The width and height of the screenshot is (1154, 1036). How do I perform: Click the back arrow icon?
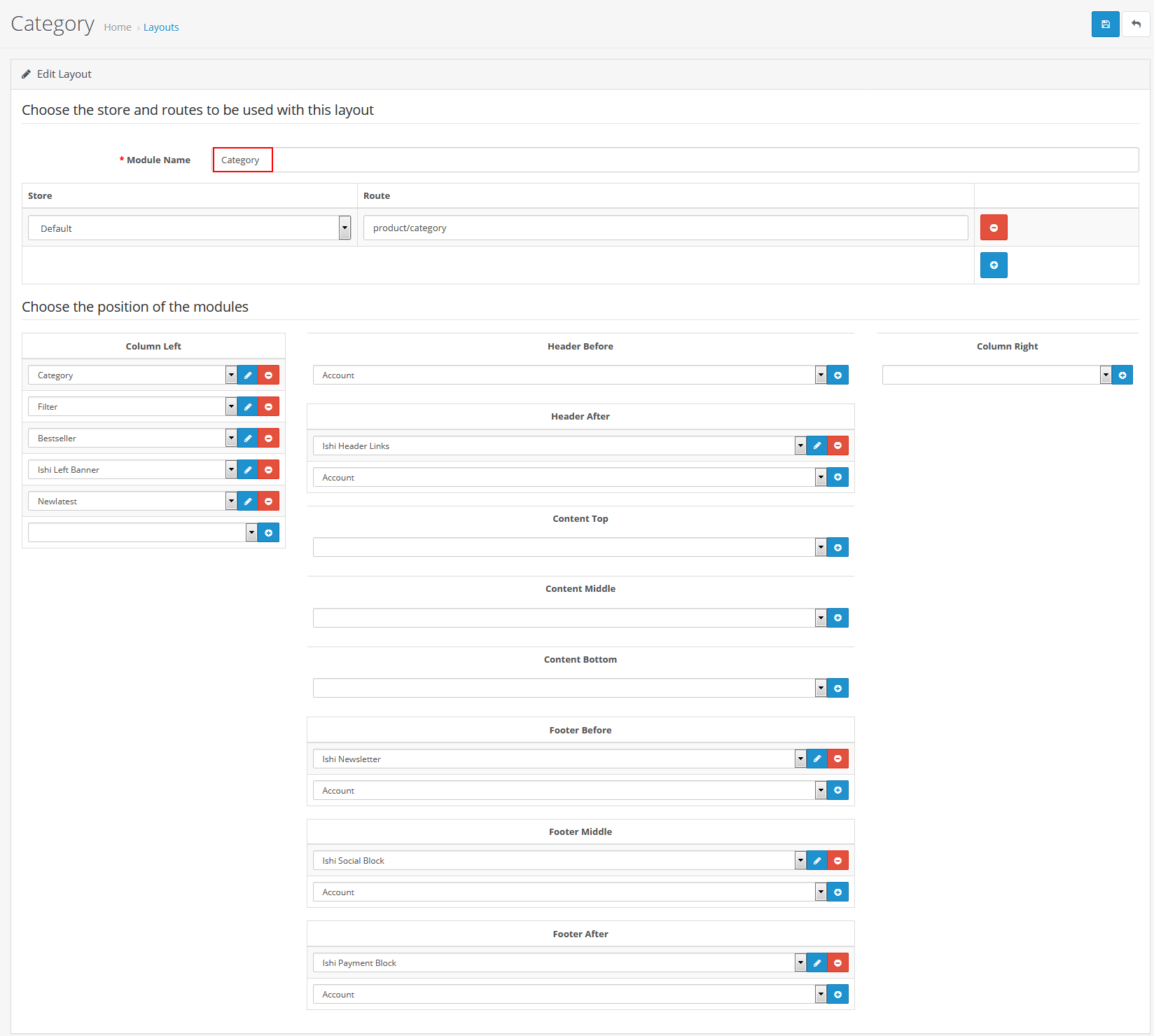click(1136, 25)
